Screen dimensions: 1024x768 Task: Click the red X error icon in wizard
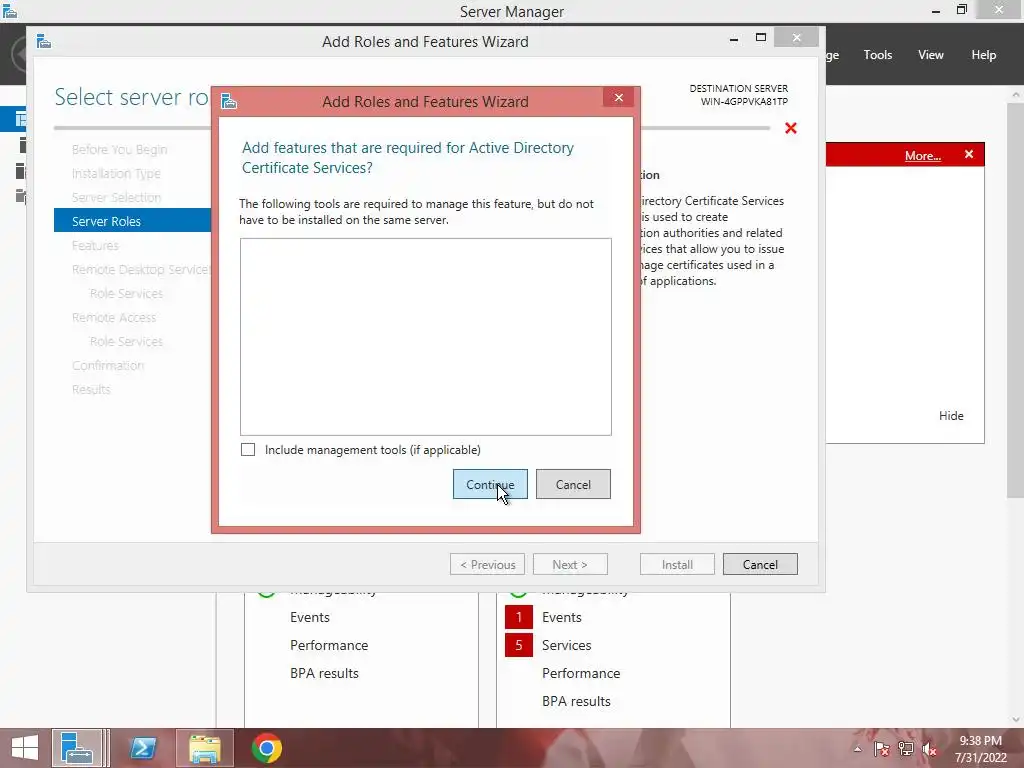(791, 128)
